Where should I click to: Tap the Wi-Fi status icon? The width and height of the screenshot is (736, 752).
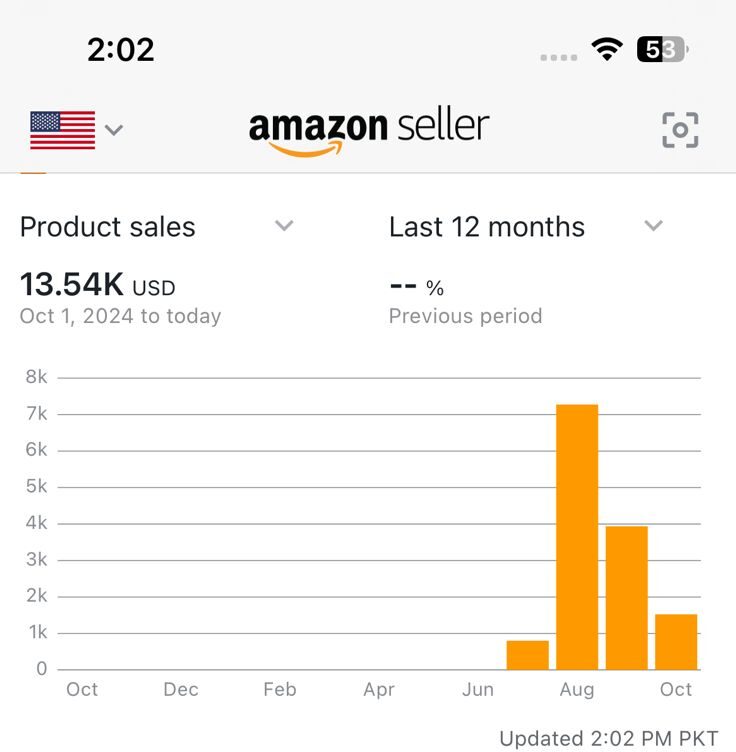pyautogui.click(x=606, y=50)
